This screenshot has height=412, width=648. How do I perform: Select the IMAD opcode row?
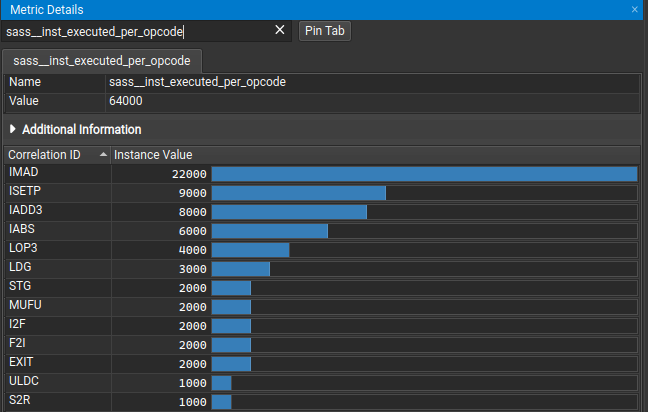click(x=322, y=174)
